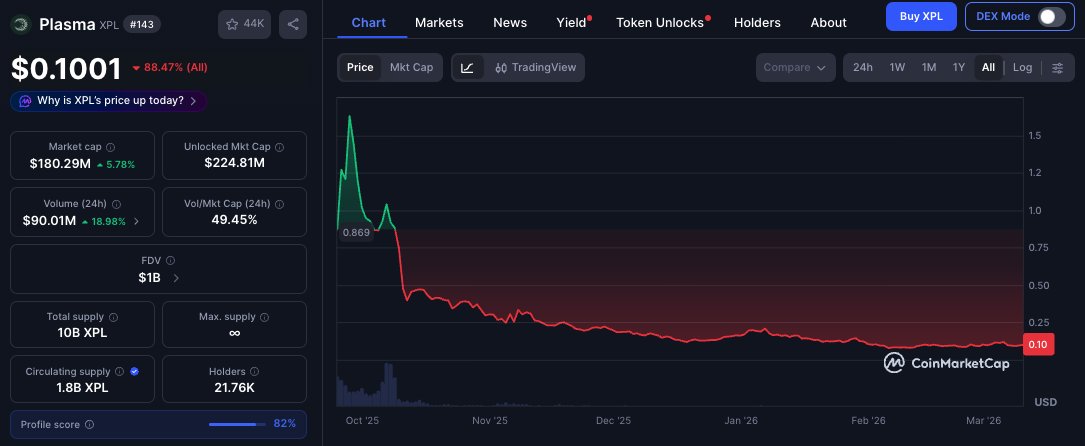Image resolution: width=1085 pixels, height=446 pixels.
Task: Open chart settings sliders icon
Action: point(1057,68)
